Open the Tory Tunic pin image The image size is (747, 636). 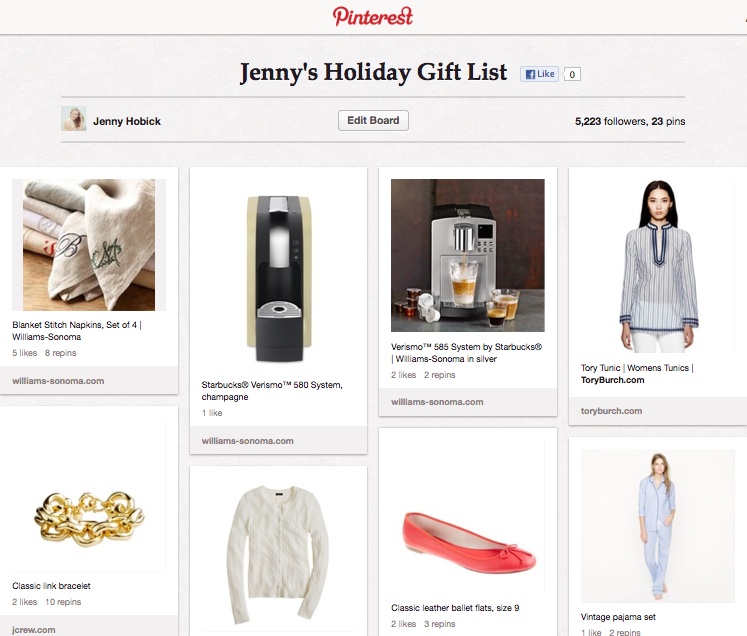click(x=658, y=266)
